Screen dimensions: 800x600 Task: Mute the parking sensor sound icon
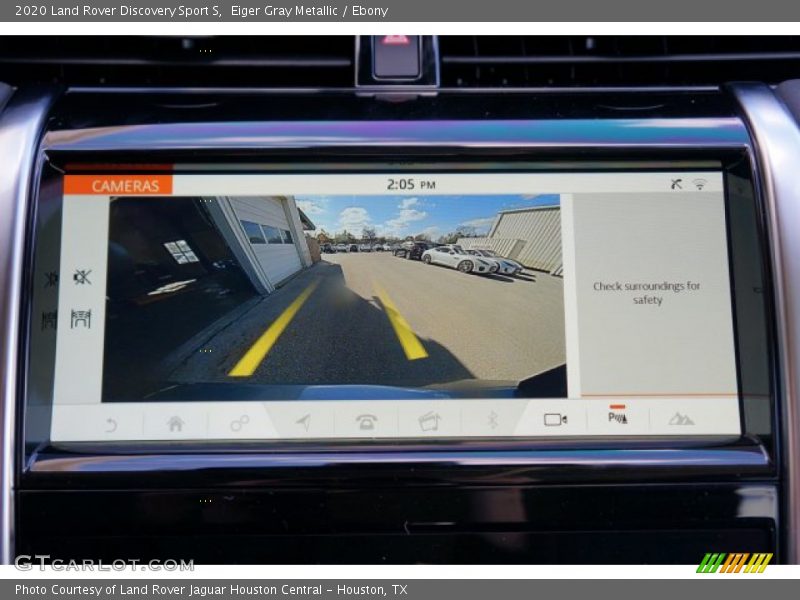82,277
